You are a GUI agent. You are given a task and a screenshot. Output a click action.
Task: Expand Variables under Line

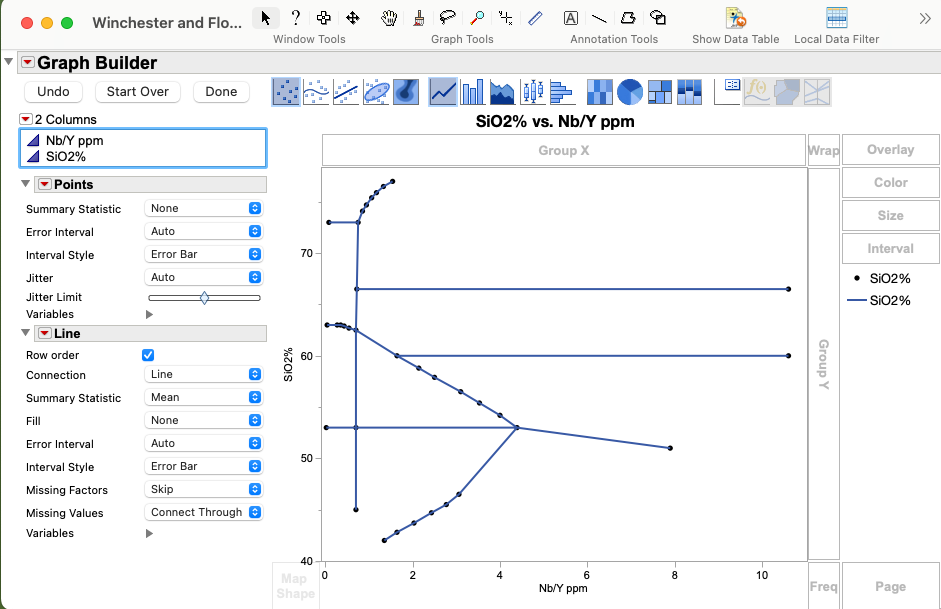[x=149, y=533]
